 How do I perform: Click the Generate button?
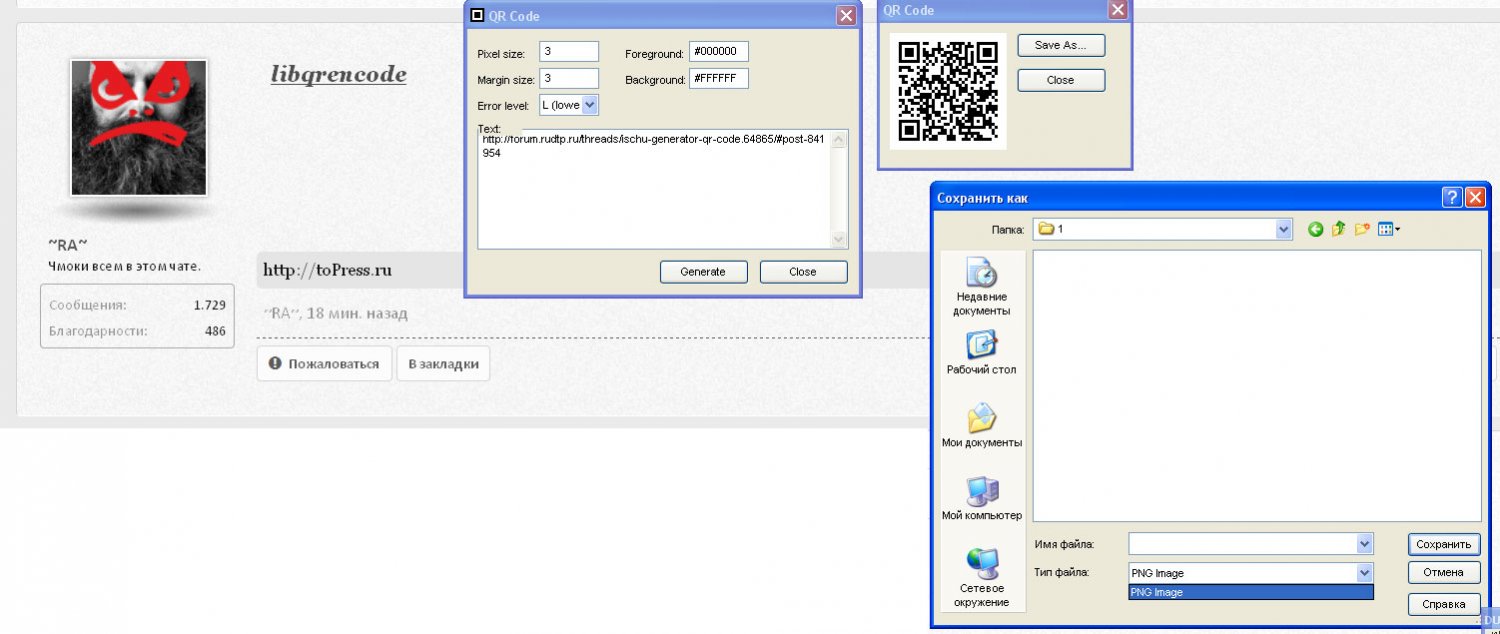[x=703, y=272]
